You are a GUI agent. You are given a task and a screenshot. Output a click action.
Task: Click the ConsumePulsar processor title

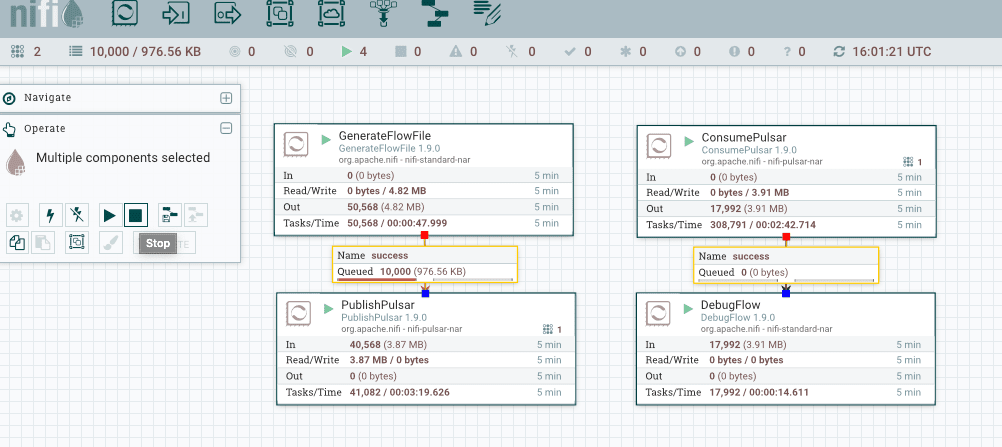point(744,137)
